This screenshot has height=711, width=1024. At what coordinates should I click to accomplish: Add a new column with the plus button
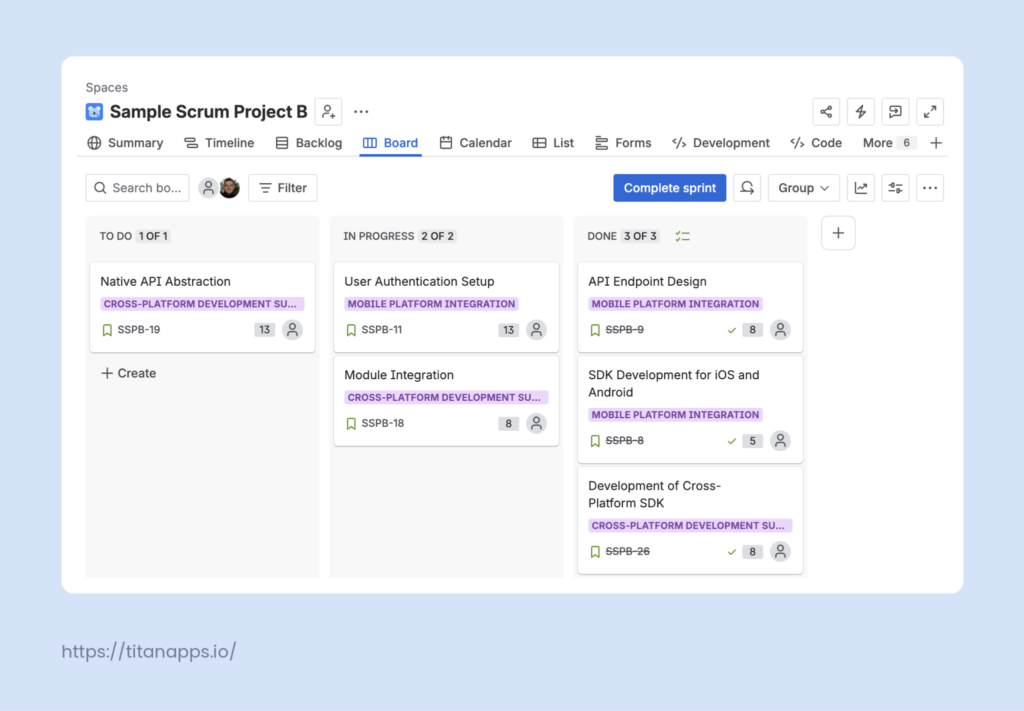839,233
